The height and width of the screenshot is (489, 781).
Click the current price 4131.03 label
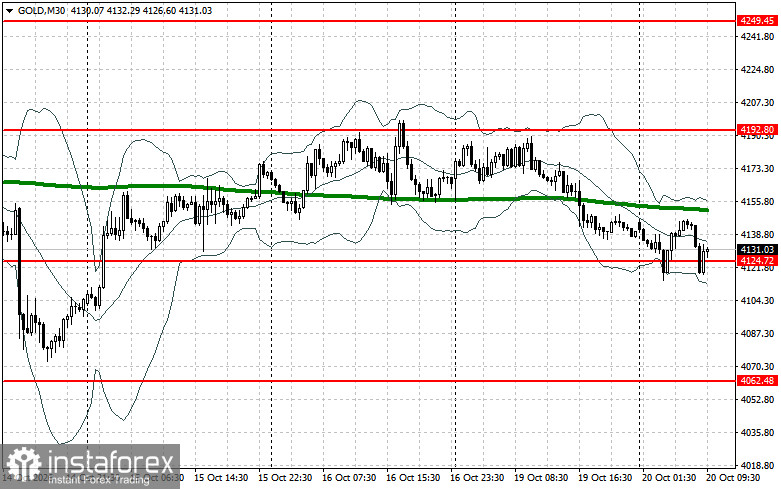[x=757, y=249]
